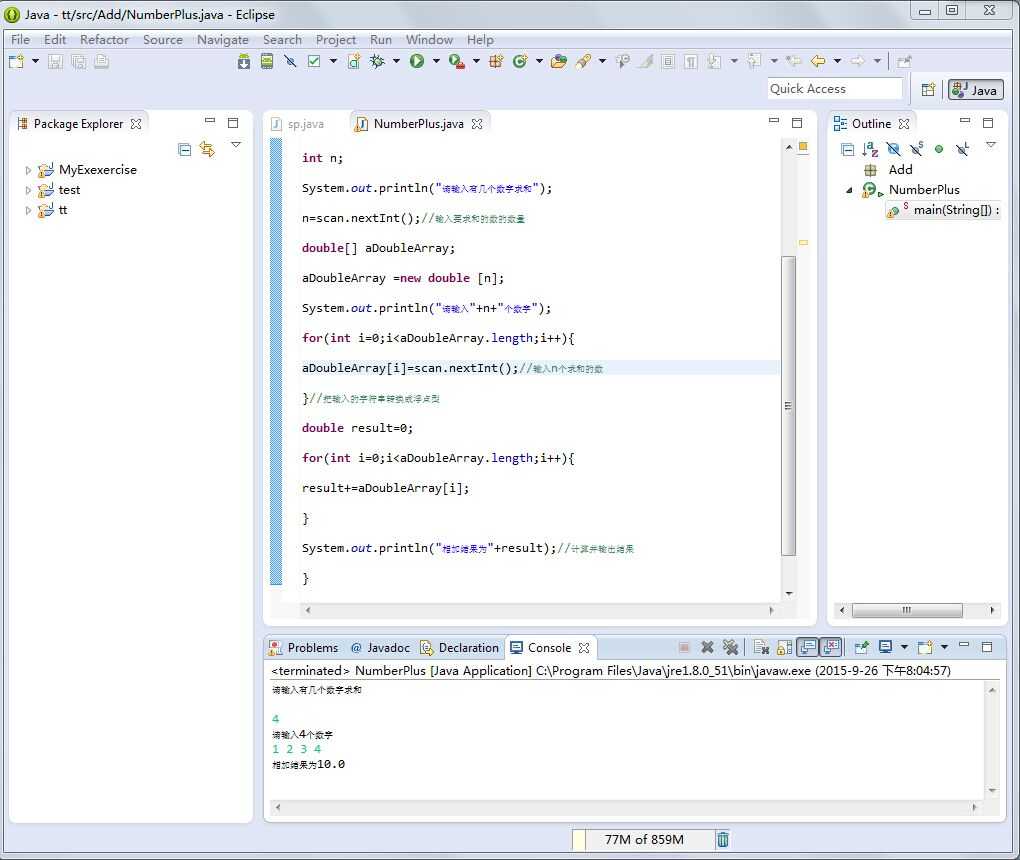1020x860 pixels.
Task: Click the Back navigation yellow arrow
Action: tap(818, 61)
